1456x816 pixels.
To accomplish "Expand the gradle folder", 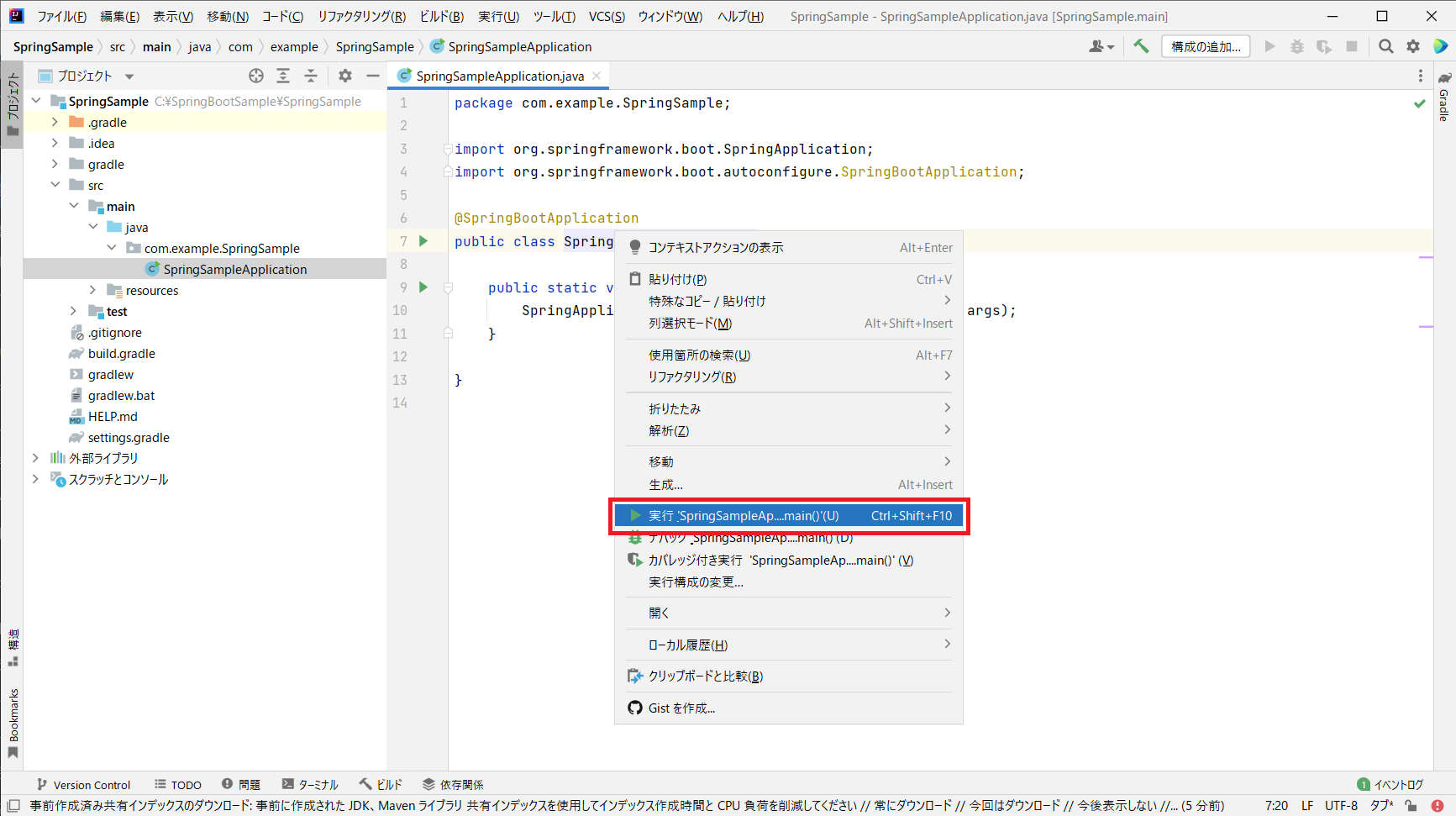I will tap(55, 164).
